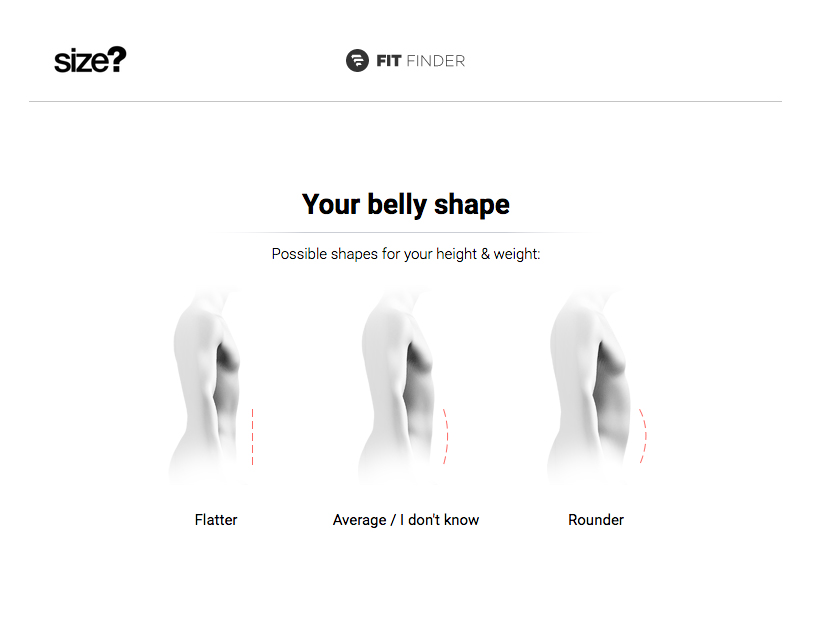Choose "Average / I don't know" label
Viewport: 813px width, 641px height.
406,520
